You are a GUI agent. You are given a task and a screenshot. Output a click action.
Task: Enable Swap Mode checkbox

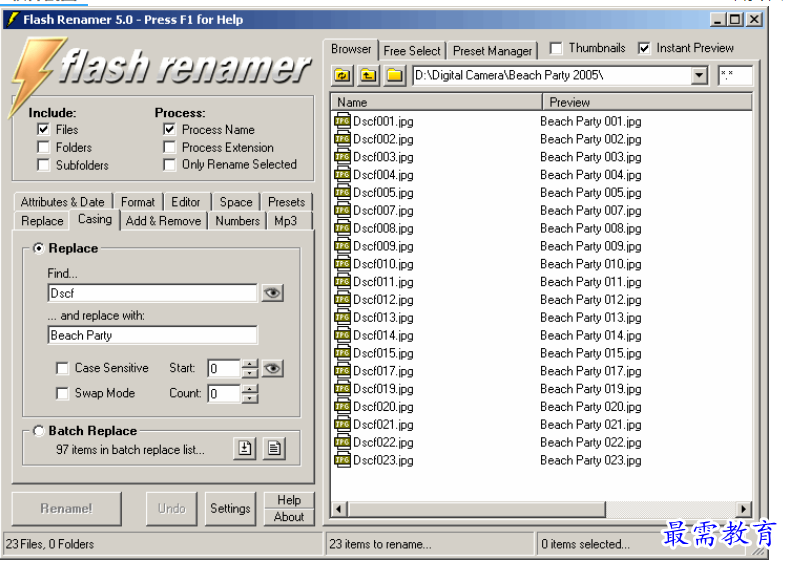click(x=63, y=393)
